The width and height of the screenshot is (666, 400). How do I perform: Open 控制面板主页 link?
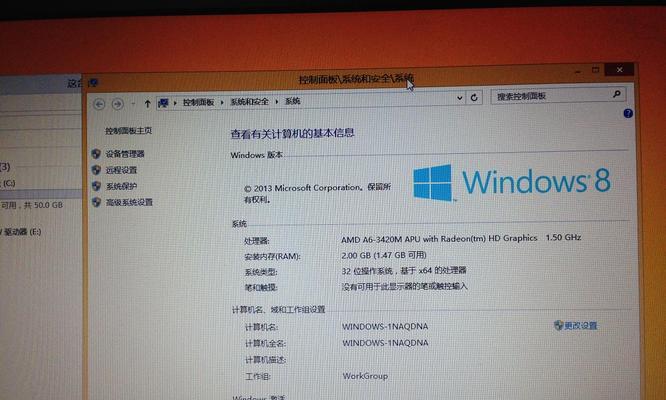(x=128, y=131)
